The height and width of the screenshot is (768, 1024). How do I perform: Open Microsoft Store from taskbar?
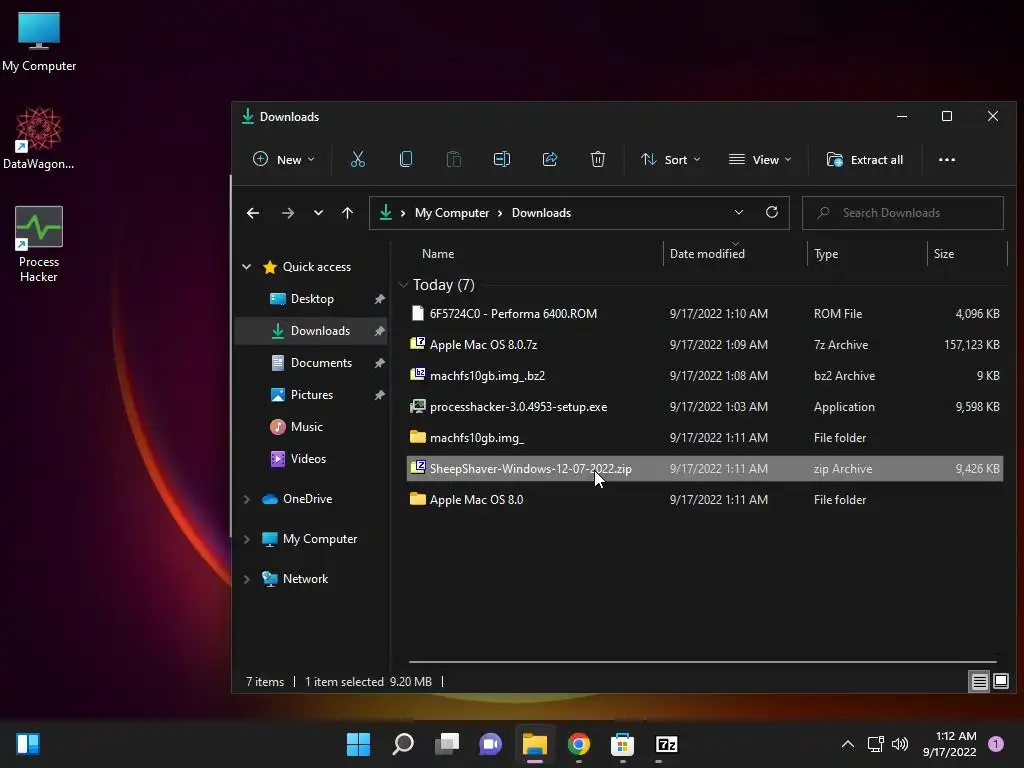[622, 744]
